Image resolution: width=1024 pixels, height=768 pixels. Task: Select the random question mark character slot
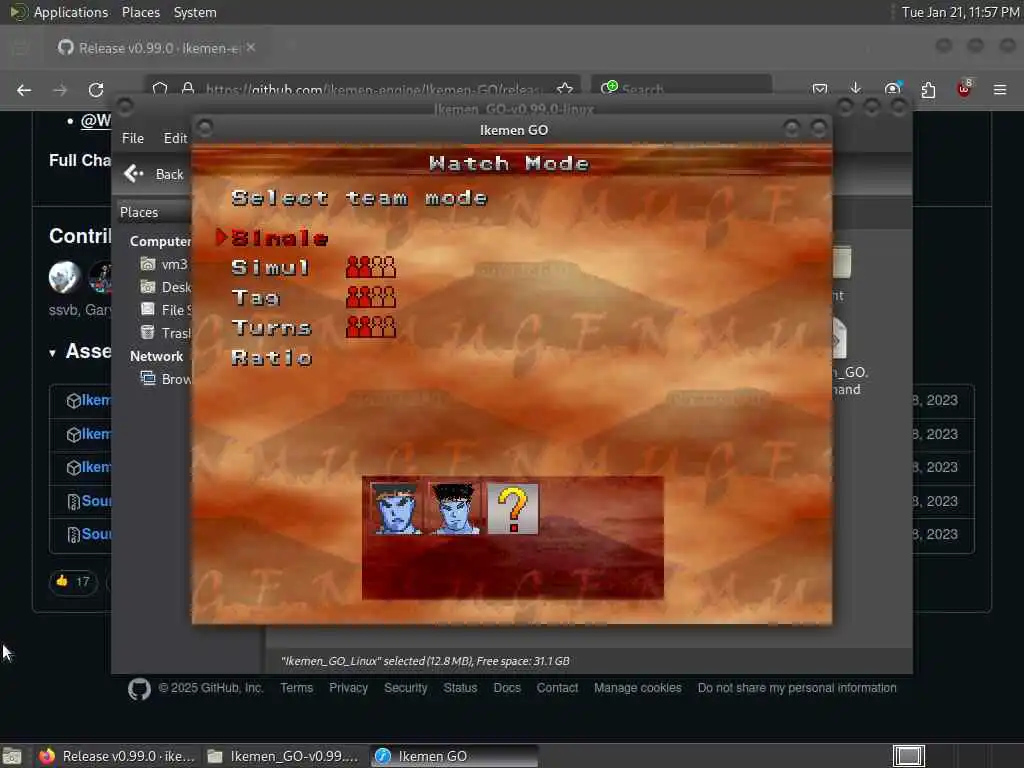513,509
